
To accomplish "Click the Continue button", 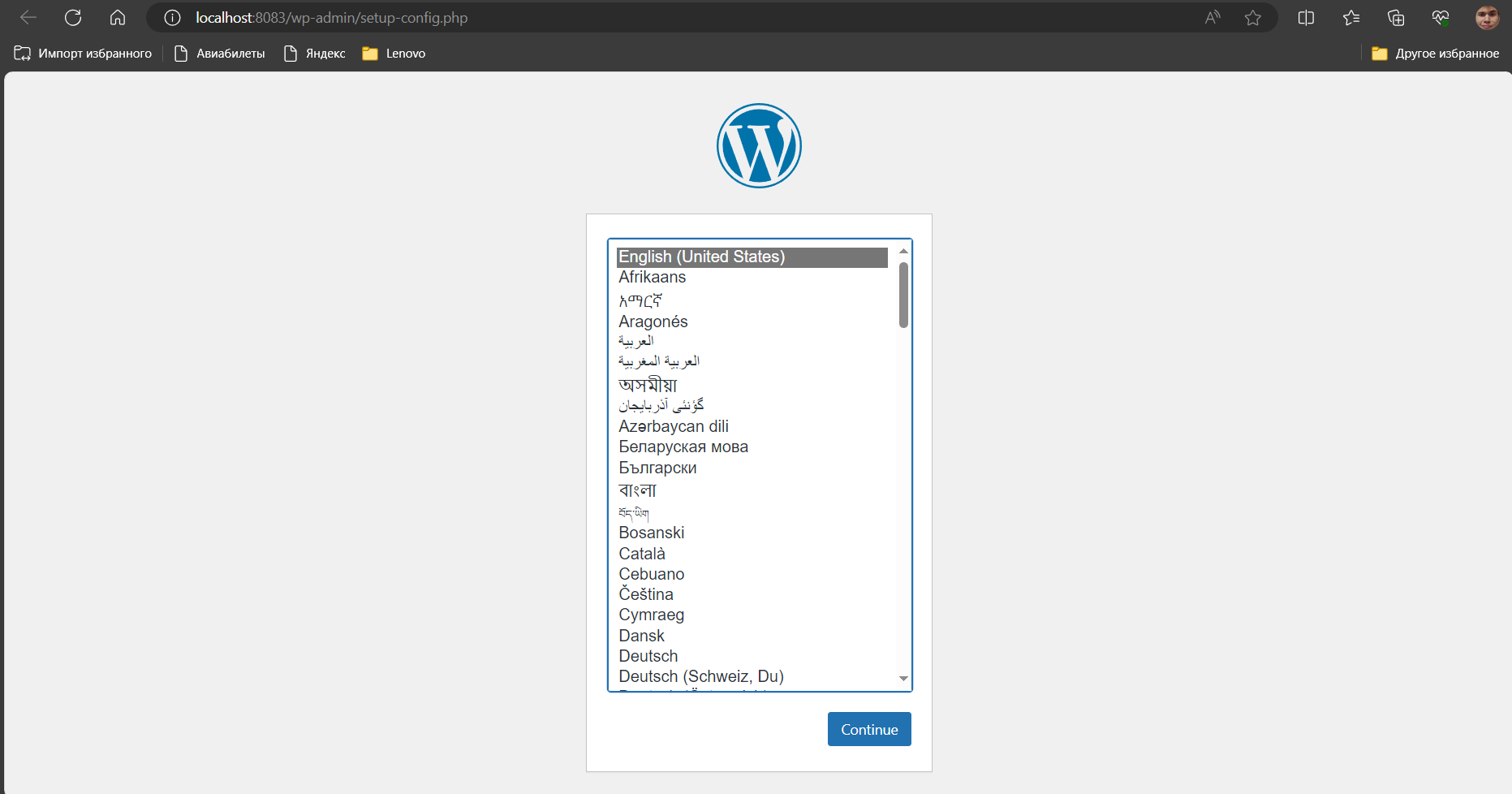I will [x=869, y=729].
